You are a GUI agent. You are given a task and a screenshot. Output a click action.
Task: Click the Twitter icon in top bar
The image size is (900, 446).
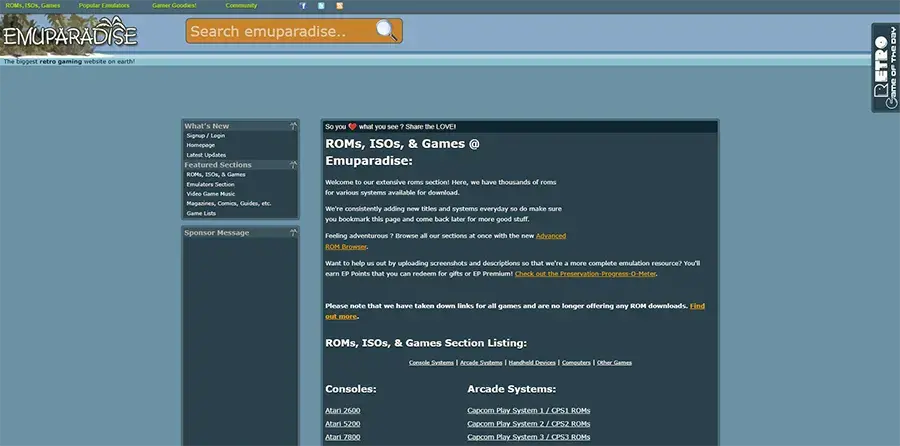pos(321,6)
